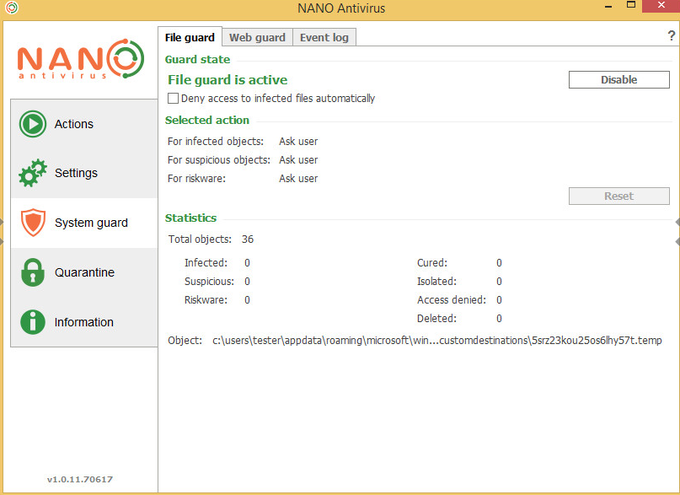Click 'File guard is active' status text

pos(228,80)
